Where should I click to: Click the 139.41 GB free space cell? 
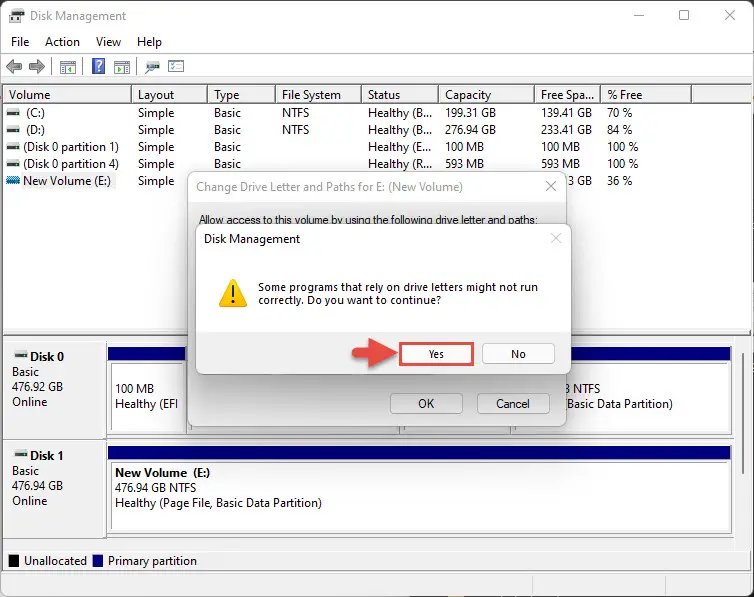pos(566,113)
